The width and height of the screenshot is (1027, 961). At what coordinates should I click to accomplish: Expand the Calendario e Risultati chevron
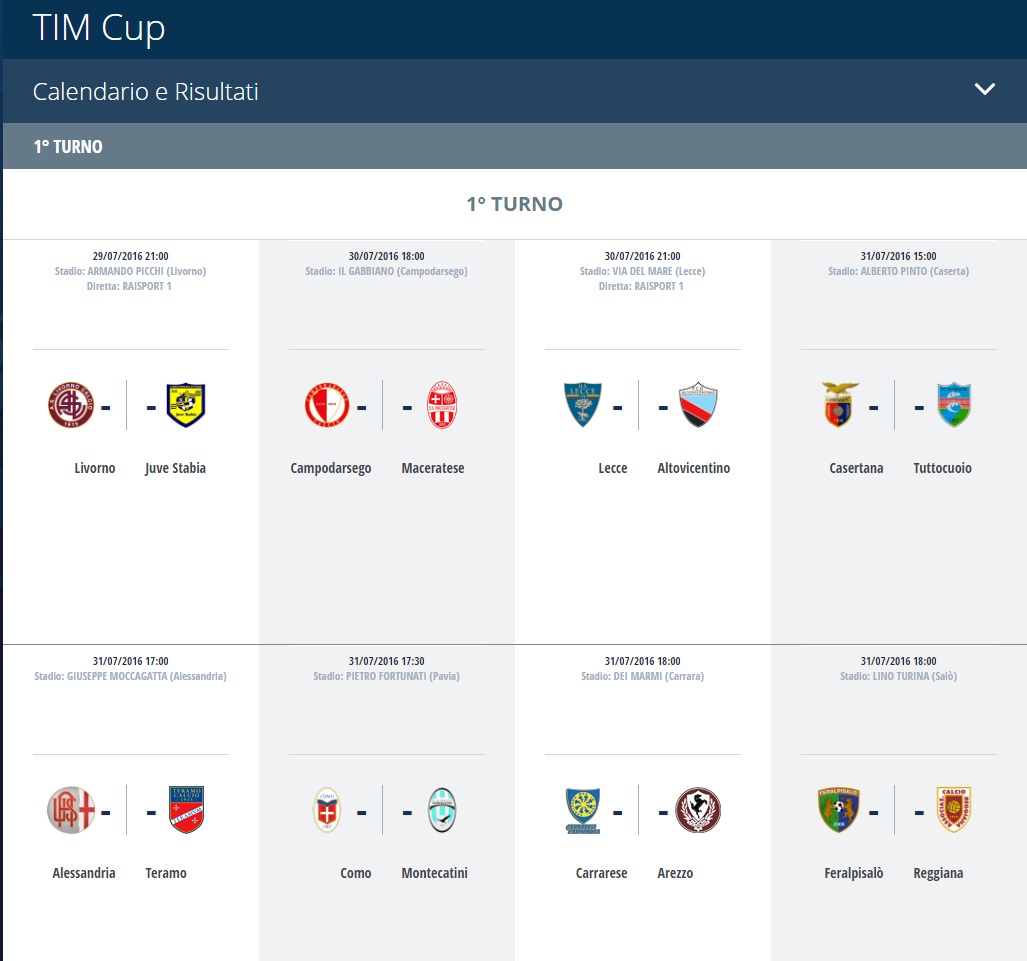[x=985, y=89]
